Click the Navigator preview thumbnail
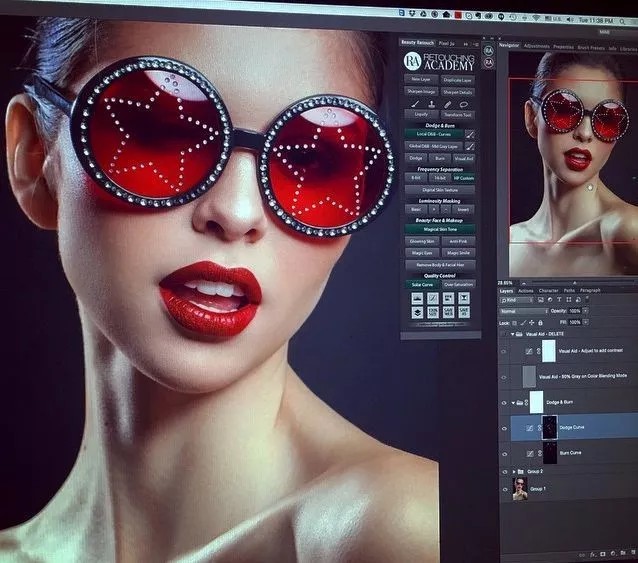Screen dimensions: 638x563 click(x=573, y=164)
